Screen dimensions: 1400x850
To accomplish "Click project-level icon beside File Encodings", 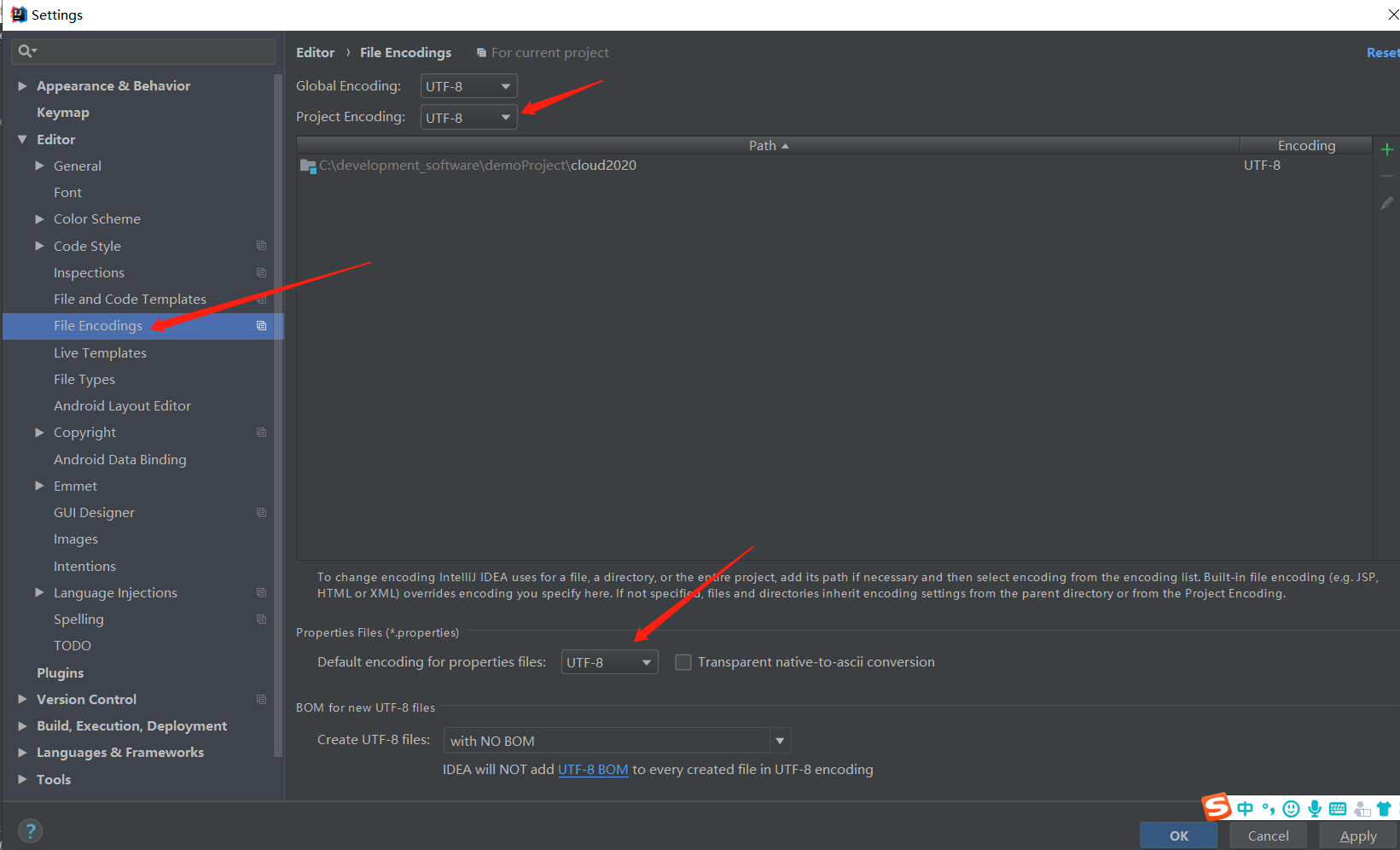I will (262, 326).
